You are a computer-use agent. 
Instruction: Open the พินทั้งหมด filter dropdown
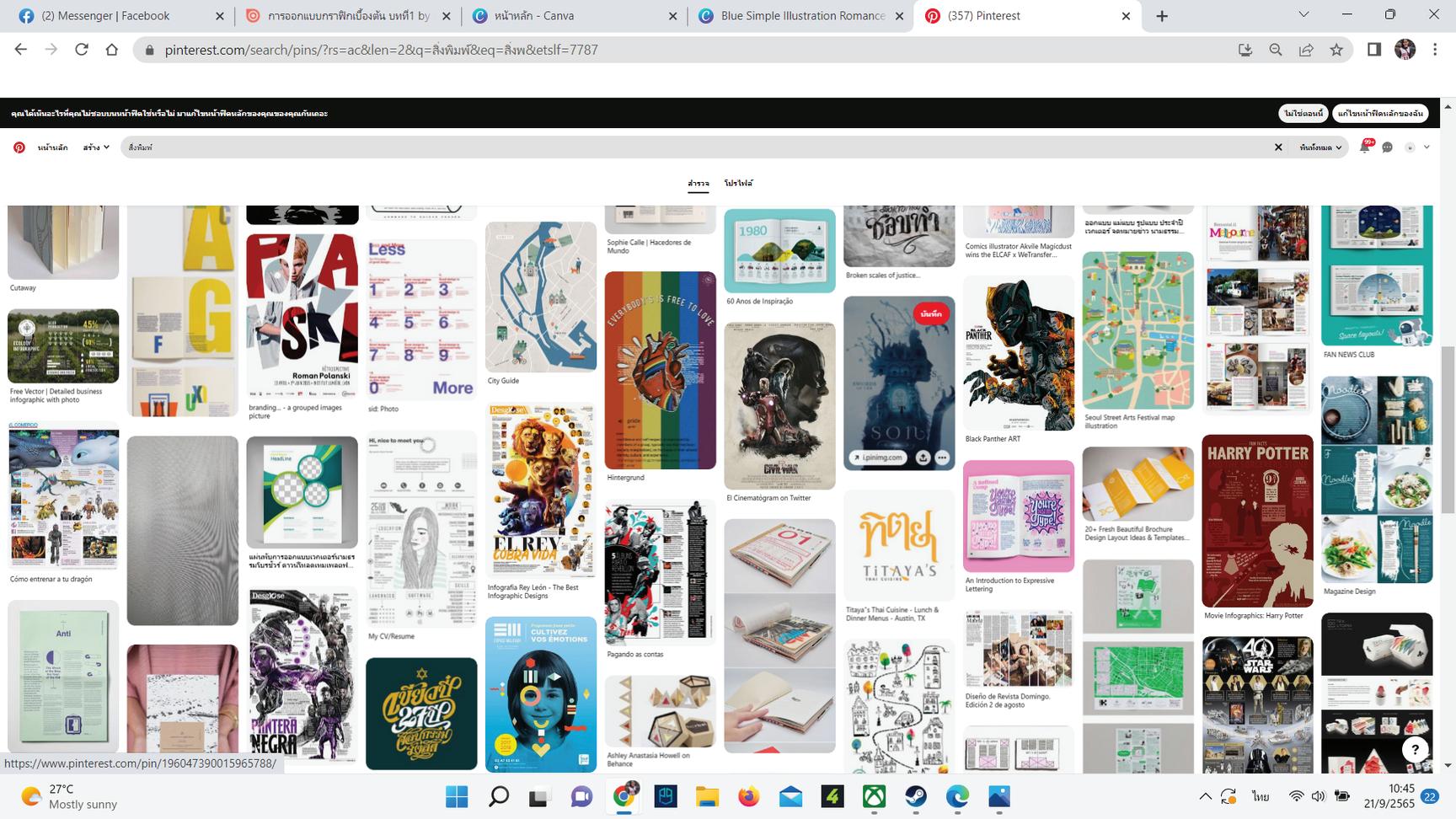(x=1320, y=147)
